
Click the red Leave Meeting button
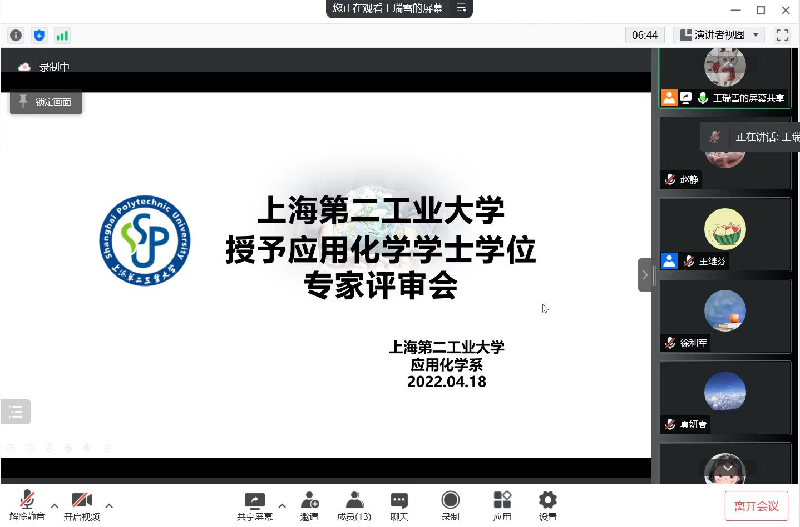click(x=756, y=505)
